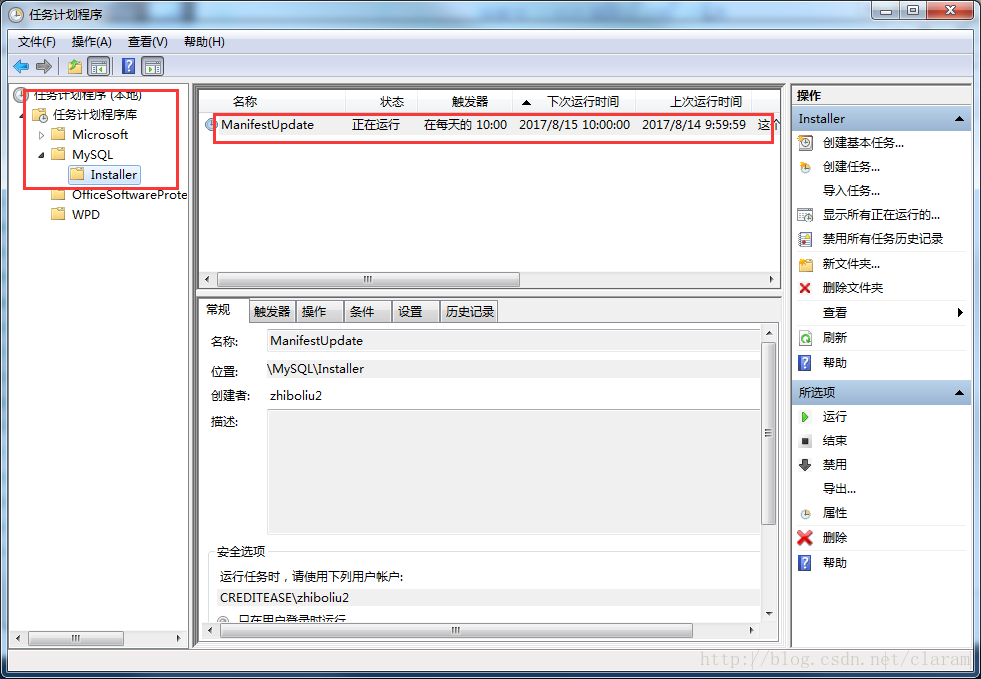This screenshot has height=679, width=981.
Task: Collapse the Installer section header in Actions pane
Action: tap(961, 118)
